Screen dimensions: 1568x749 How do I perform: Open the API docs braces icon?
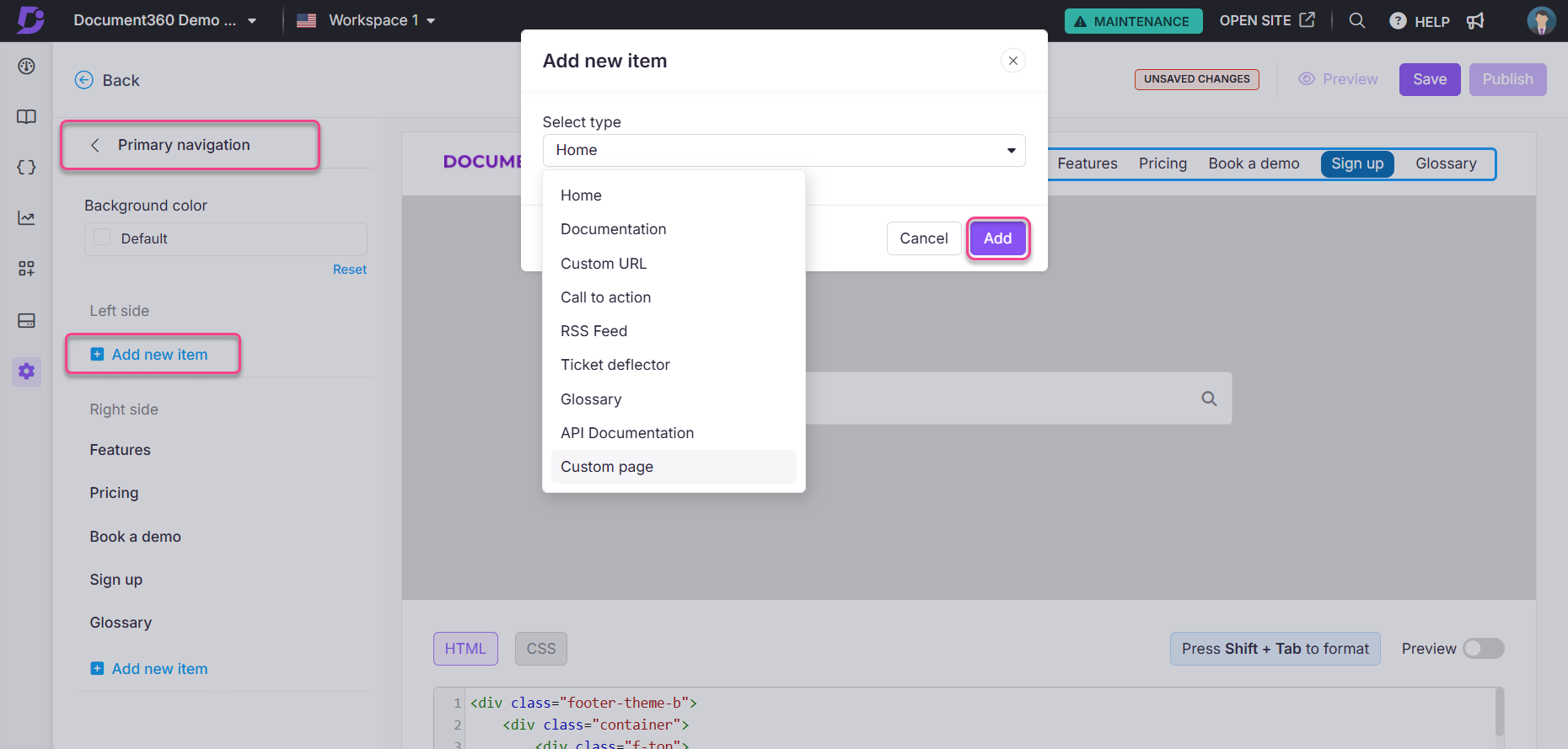coord(27,168)
